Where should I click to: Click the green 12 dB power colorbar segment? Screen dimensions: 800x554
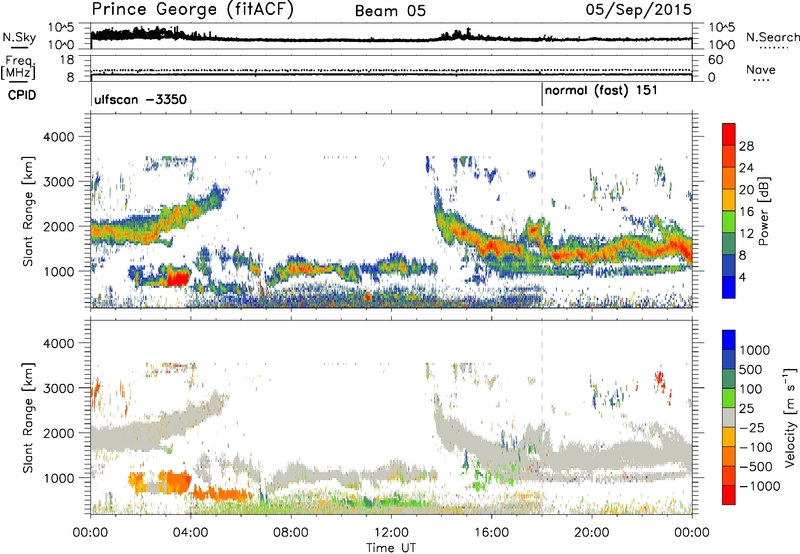click(x=729, y=222)
